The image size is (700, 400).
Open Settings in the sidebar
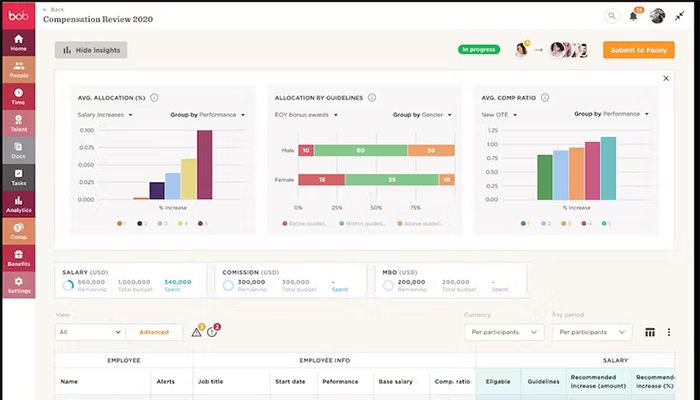tap(19, 285)
